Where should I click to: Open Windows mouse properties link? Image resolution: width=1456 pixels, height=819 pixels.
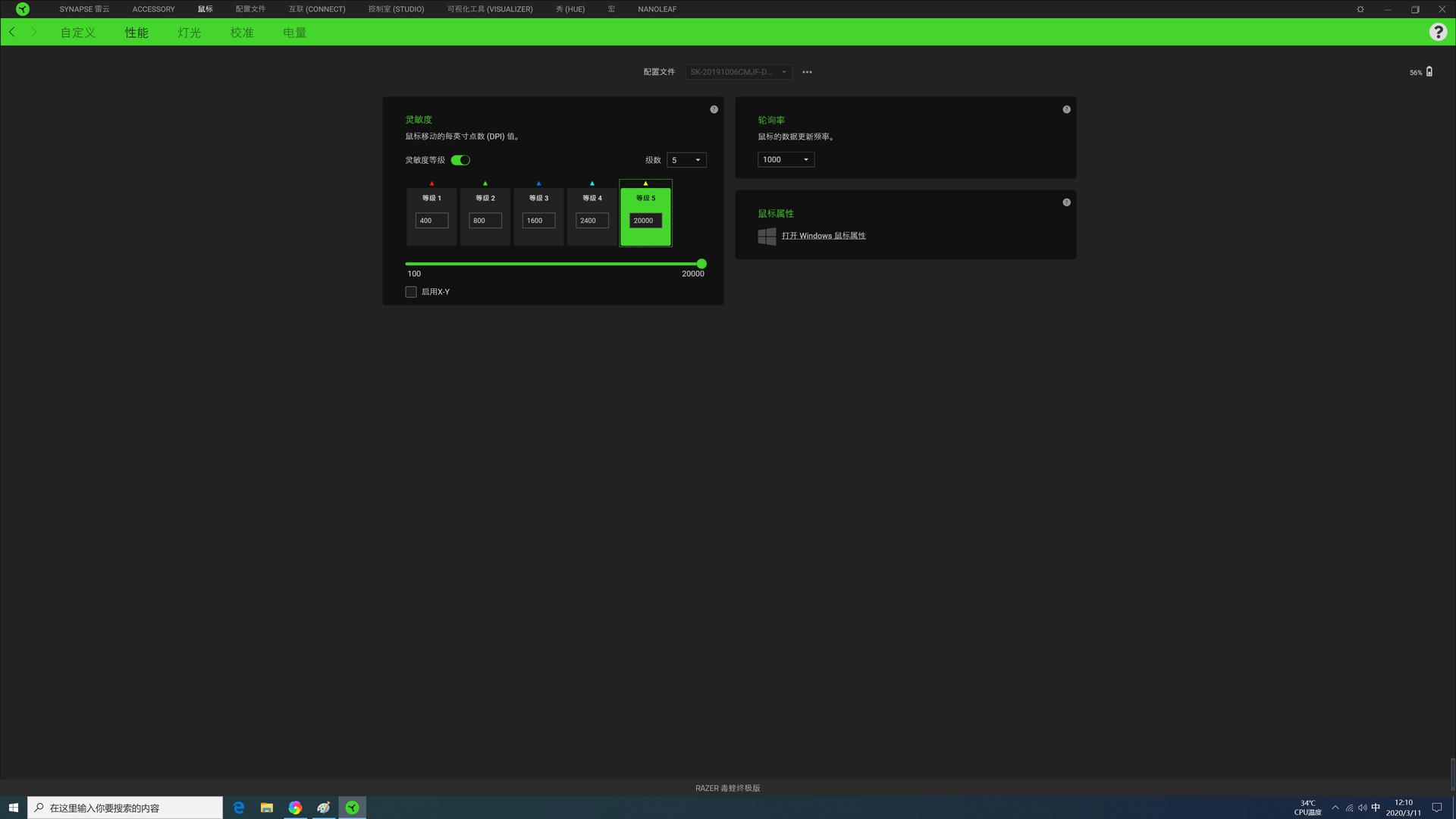(824, 236)
